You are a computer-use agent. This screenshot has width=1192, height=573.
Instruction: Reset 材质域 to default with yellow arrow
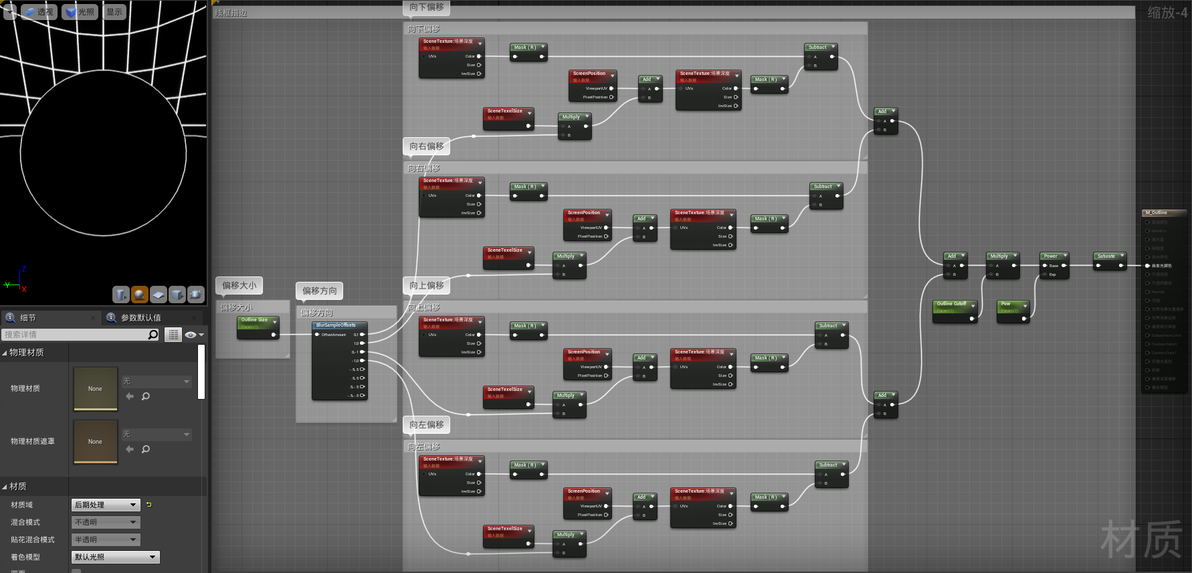(149, 505)
